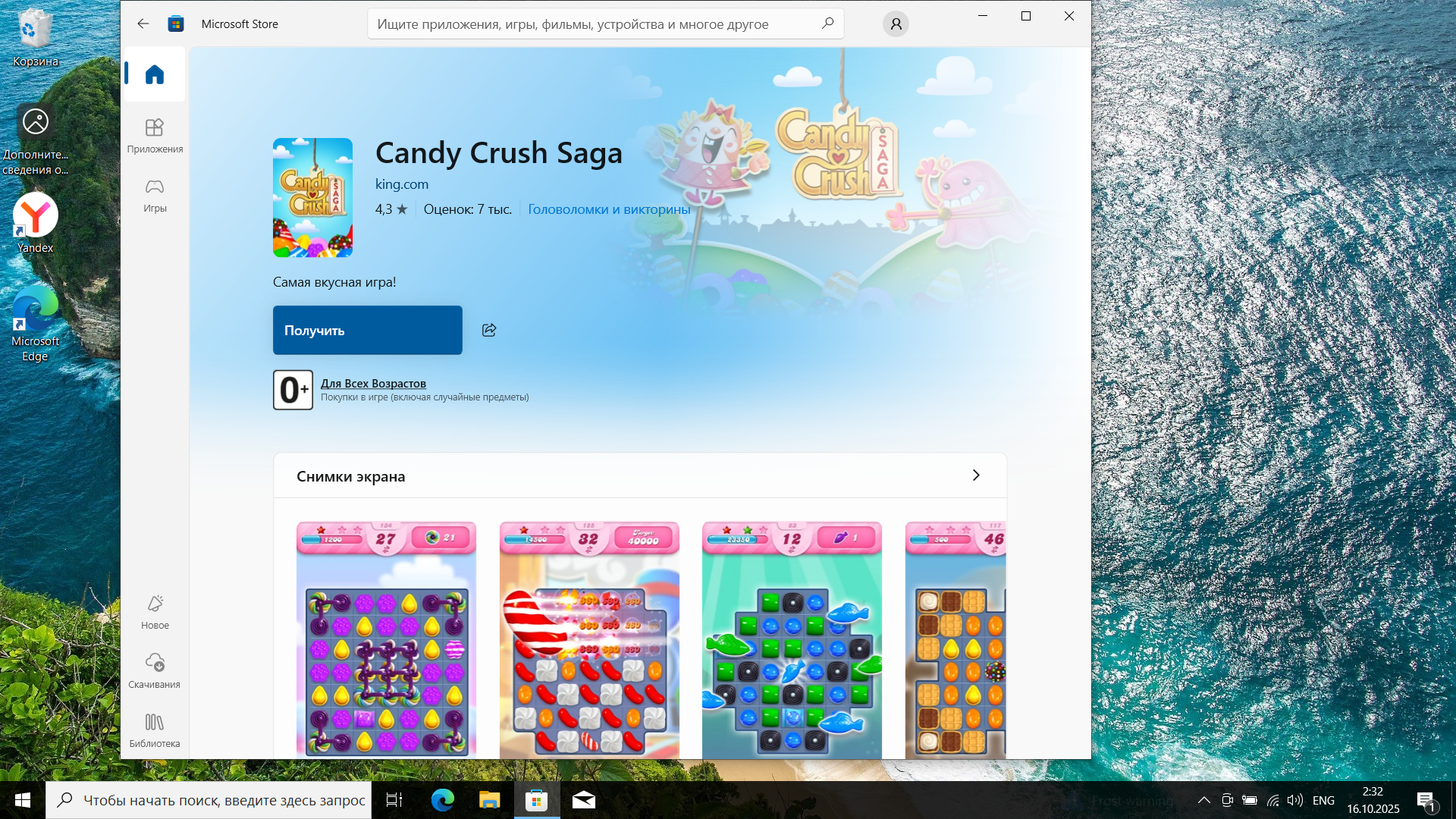Open the Игры (Games) section
This screenshot has height=819, width=1456.
pyautogui.click(x=155, y=195)
